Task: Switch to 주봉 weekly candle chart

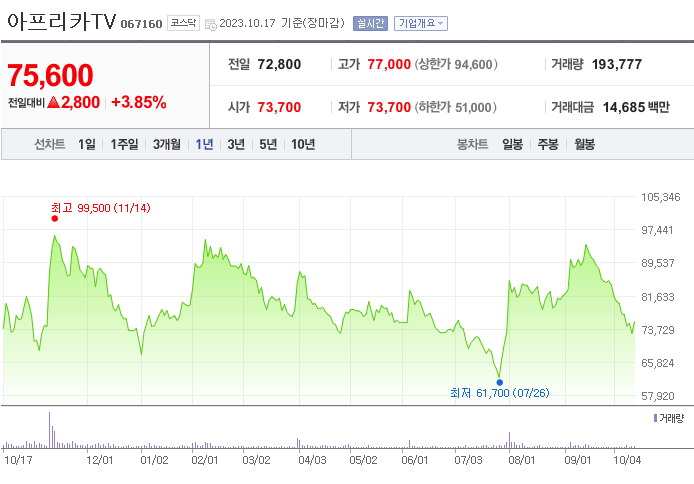Action: coord(548,144)
